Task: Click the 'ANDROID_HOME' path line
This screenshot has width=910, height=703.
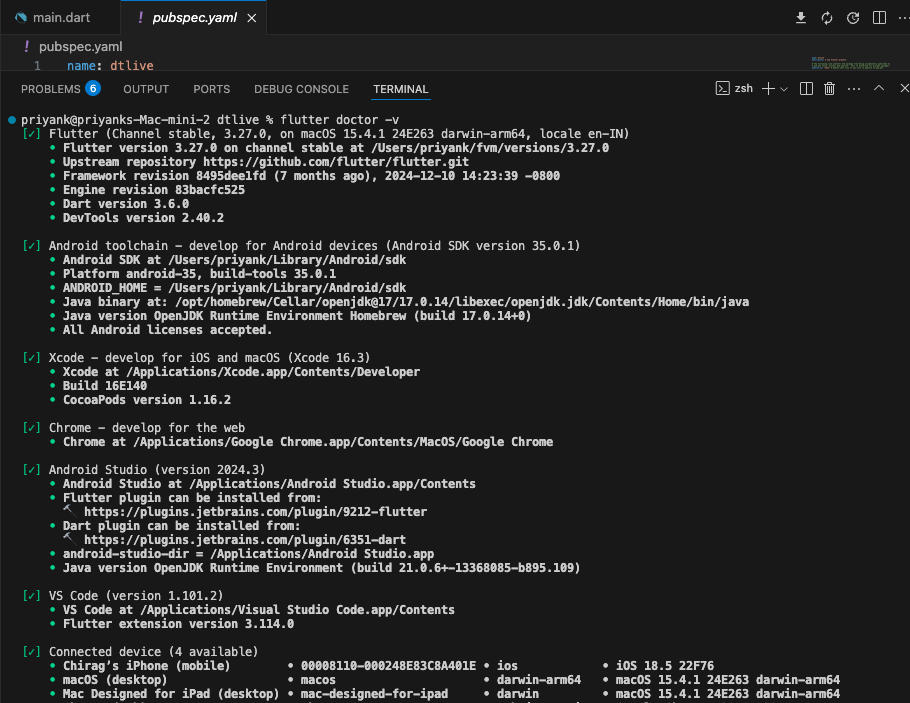Action: [x=234, y=288]
